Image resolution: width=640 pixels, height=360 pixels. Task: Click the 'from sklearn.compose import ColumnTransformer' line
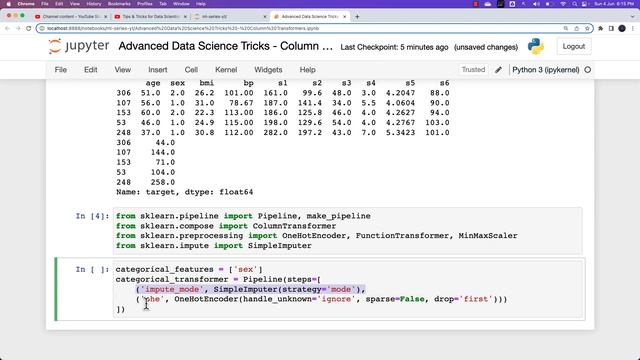[226, 226]
